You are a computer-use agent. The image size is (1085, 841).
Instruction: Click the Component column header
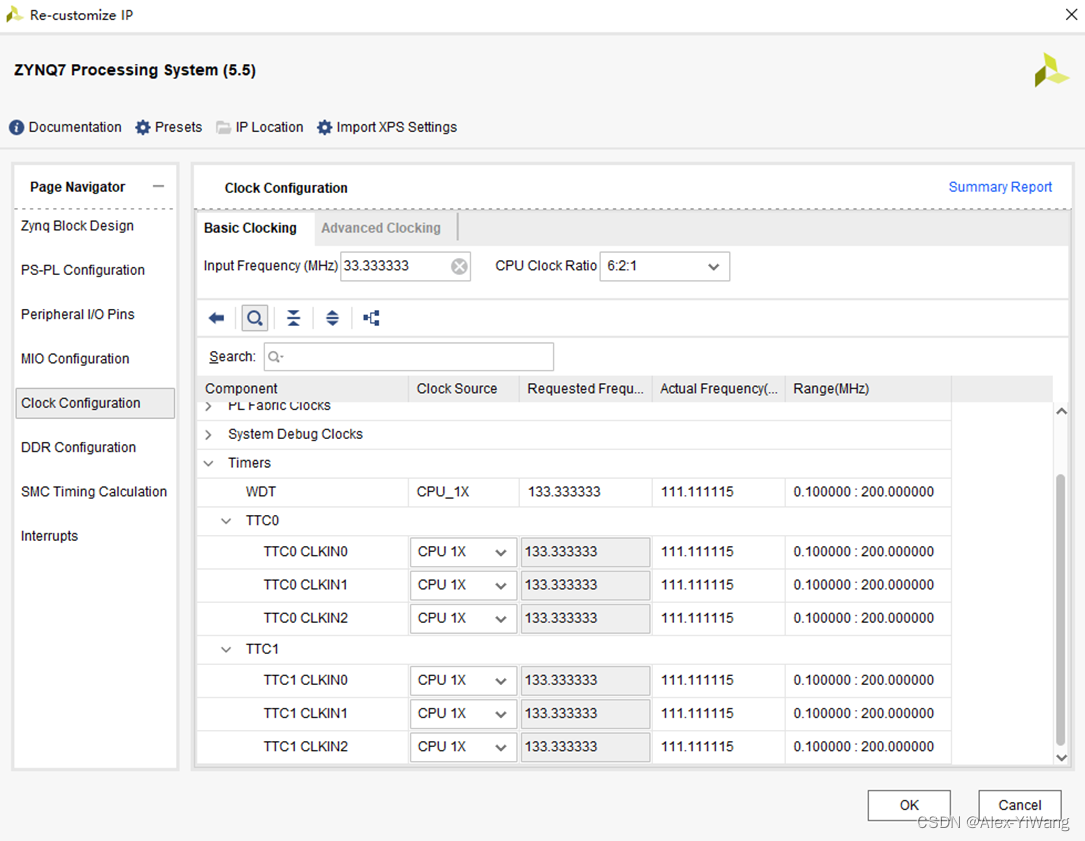(303, 389)
